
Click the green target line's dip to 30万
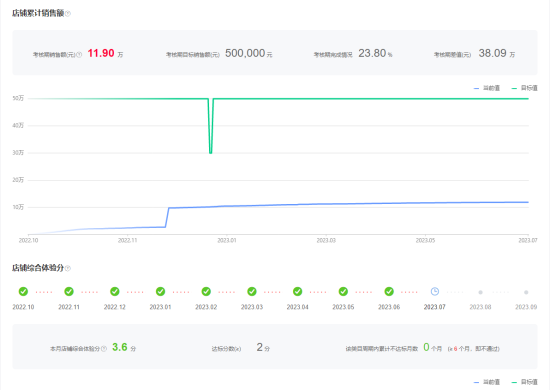tap(210, 152)
